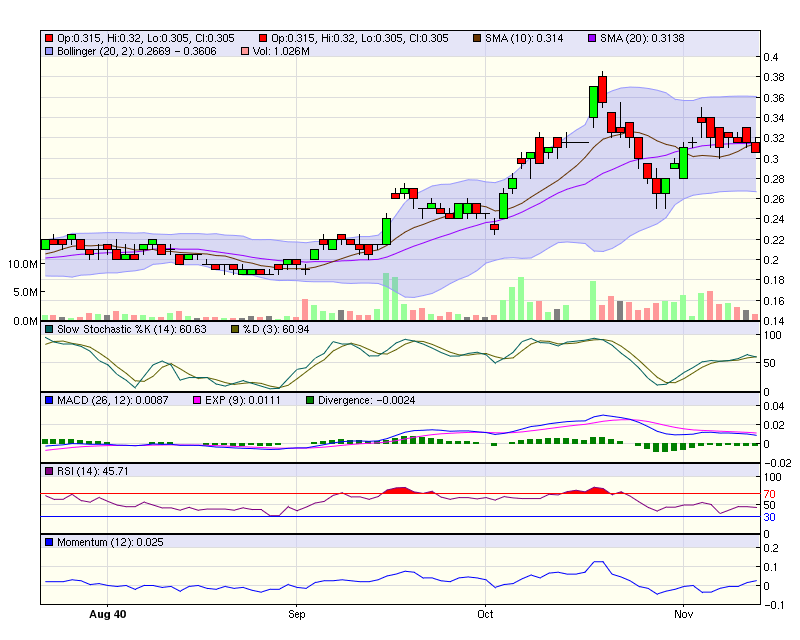Toggle the EXP (9) signal line legend
The width and height of the screenshot is (800, 640).
tap(196, 398)
